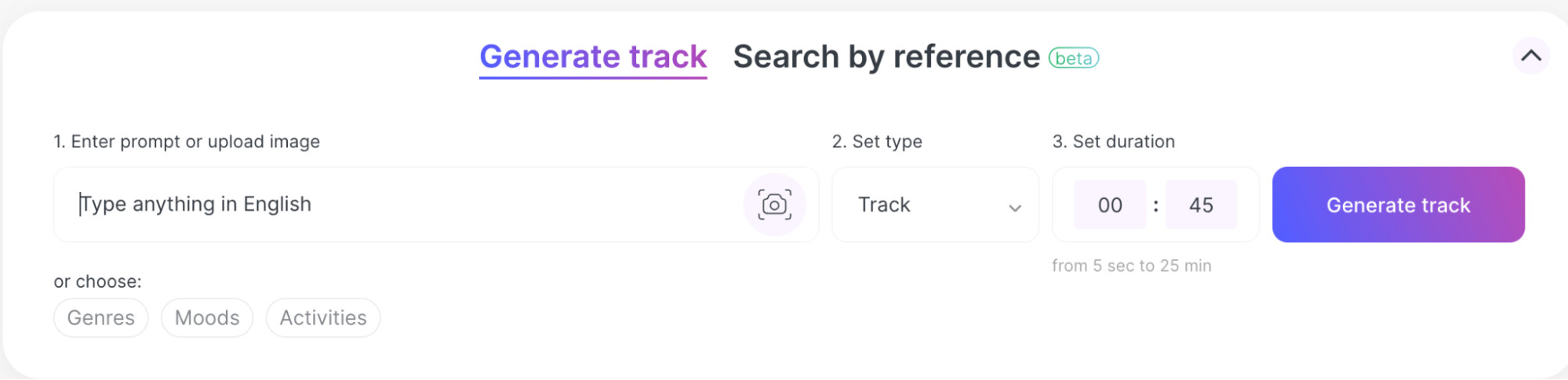Click the seconds field showing 45
Screen dimensions: 1568x380
click(x=1200, y=205)
